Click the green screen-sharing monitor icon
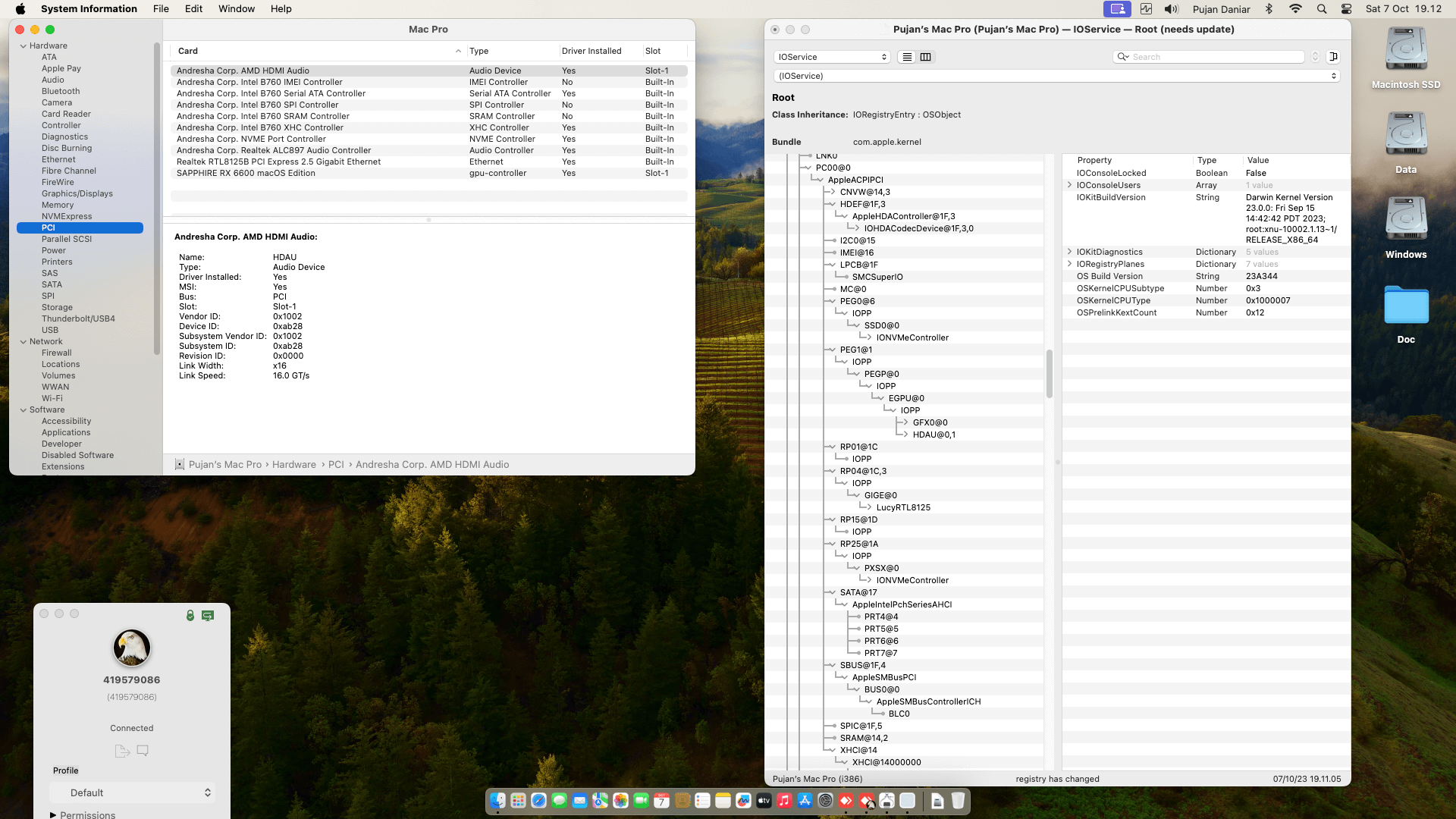Screen dimensions: 1456x819 coord(208,616)
